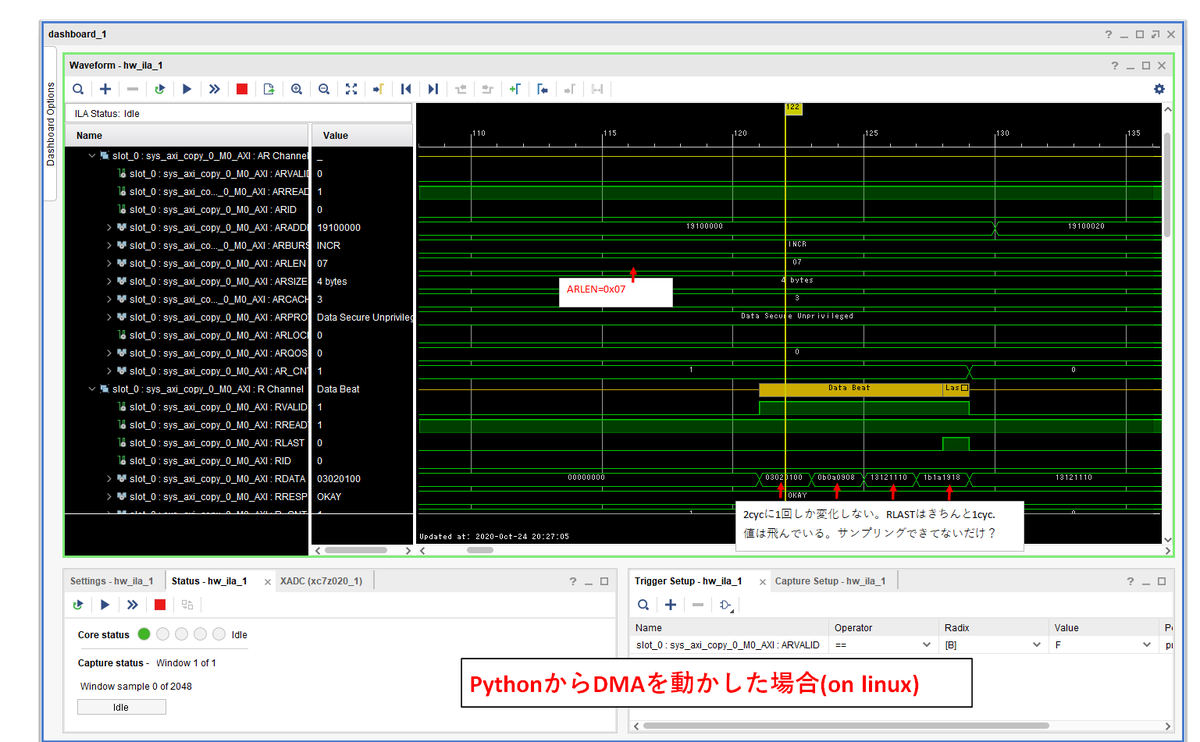Stop trigger with red square in Waveform toolbar

point(242,89)
